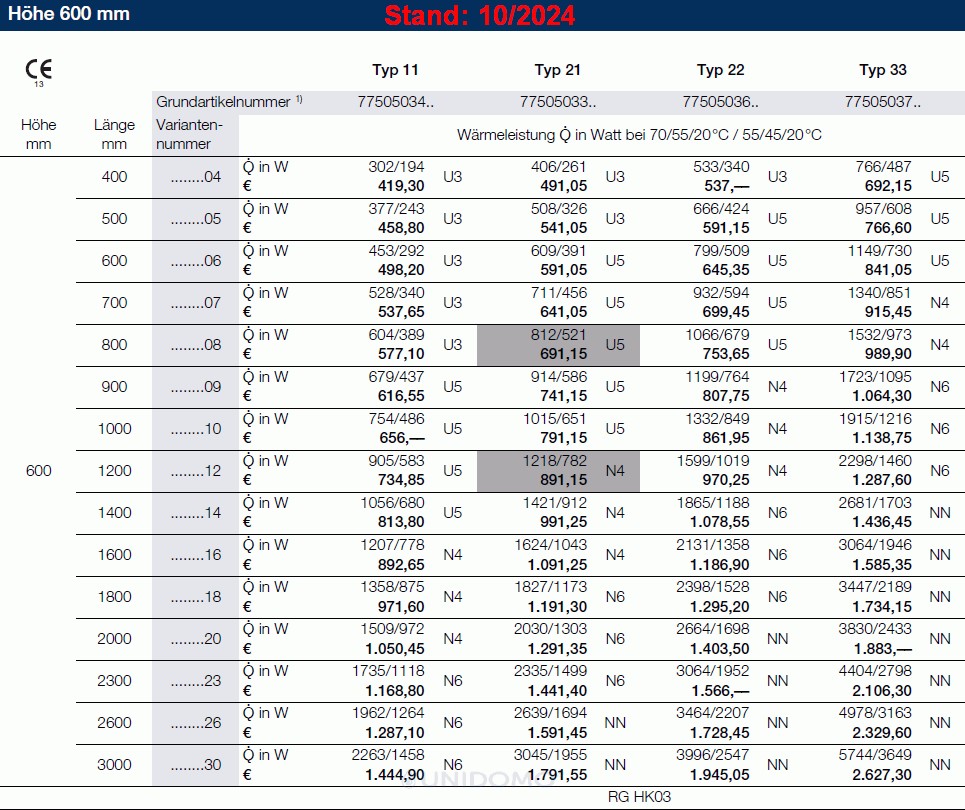Click the price 2.627,30 in Typ 33
This screenshot has width=965, height=810.
click(882, 774)
